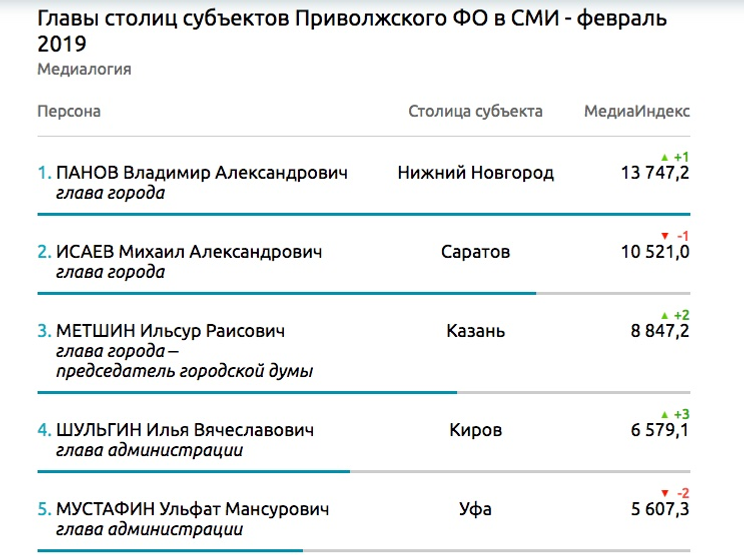Open ИСАЕВ Михаил Александрович entry
744x555 pixels.
tap(190, 252)
